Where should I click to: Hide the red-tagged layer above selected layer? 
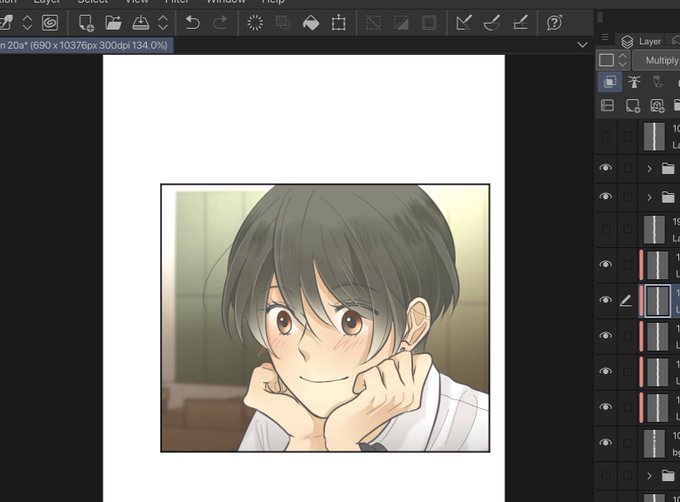[605, 264]
